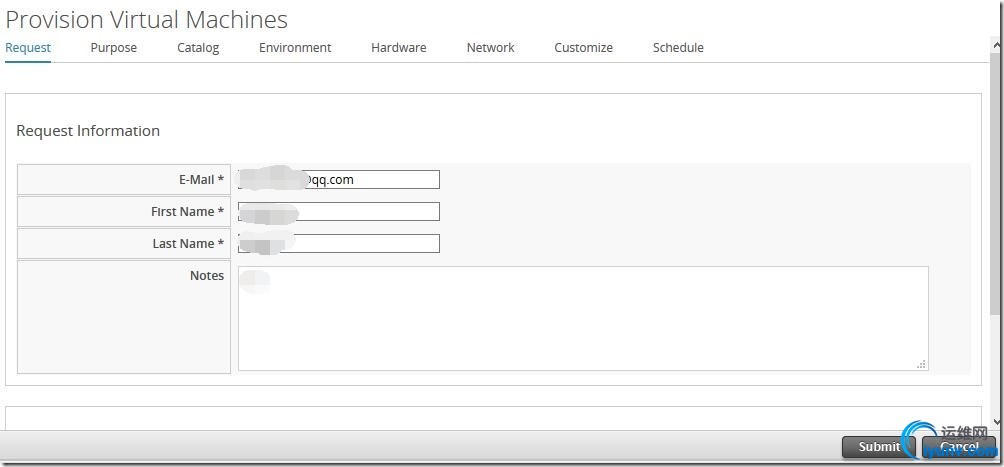Click the Last Name * label
The width and height of the screenshot is (1004, 467).
[x=188, y=244]
